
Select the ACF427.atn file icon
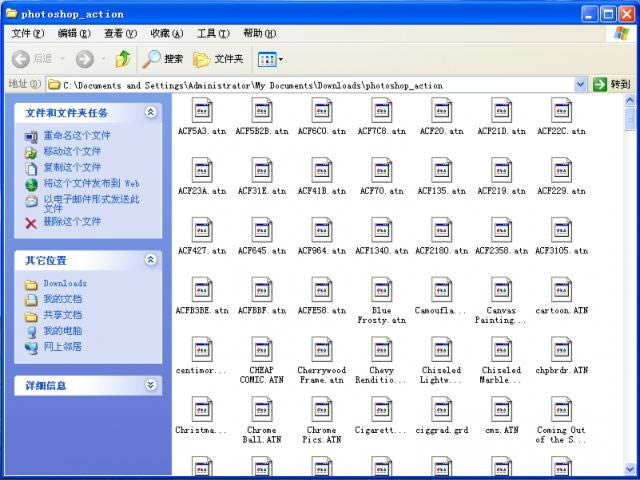click(x=202, y=230)
